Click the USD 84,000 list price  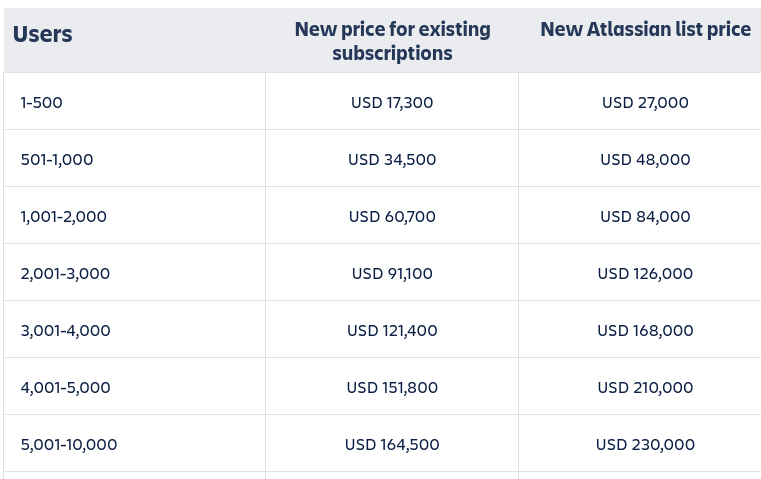(645, 216)
